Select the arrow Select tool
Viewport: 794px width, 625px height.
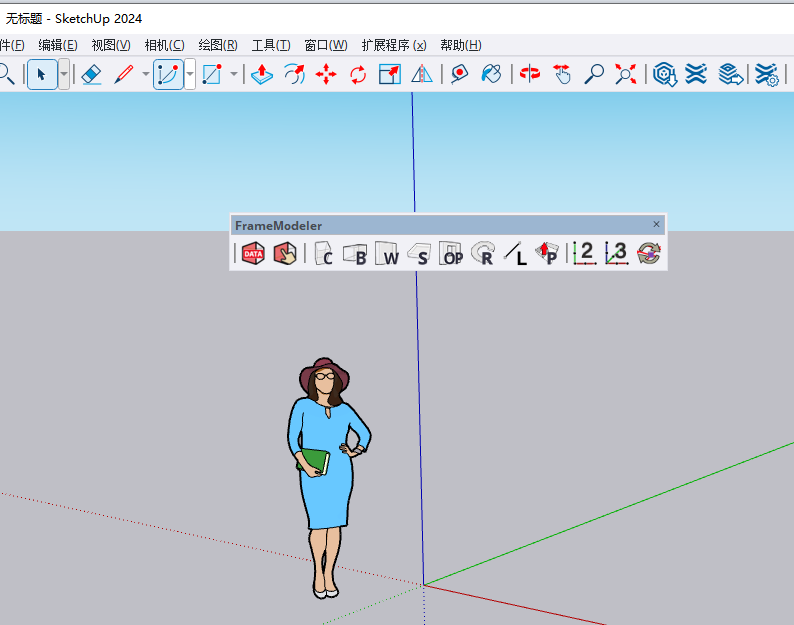(x=42, y=74)
